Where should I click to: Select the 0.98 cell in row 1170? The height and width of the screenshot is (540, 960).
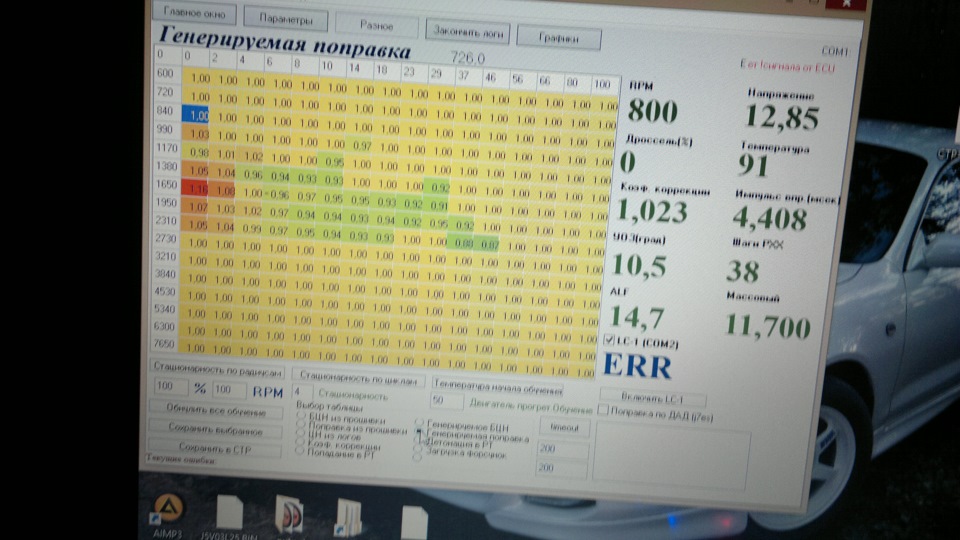pyautogui.click(x=197, y=151)
